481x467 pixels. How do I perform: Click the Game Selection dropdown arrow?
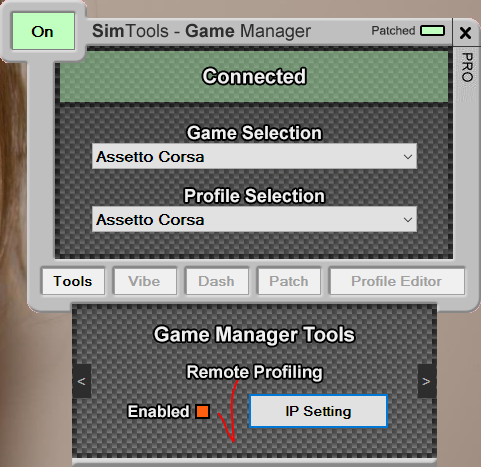point(408,157)
